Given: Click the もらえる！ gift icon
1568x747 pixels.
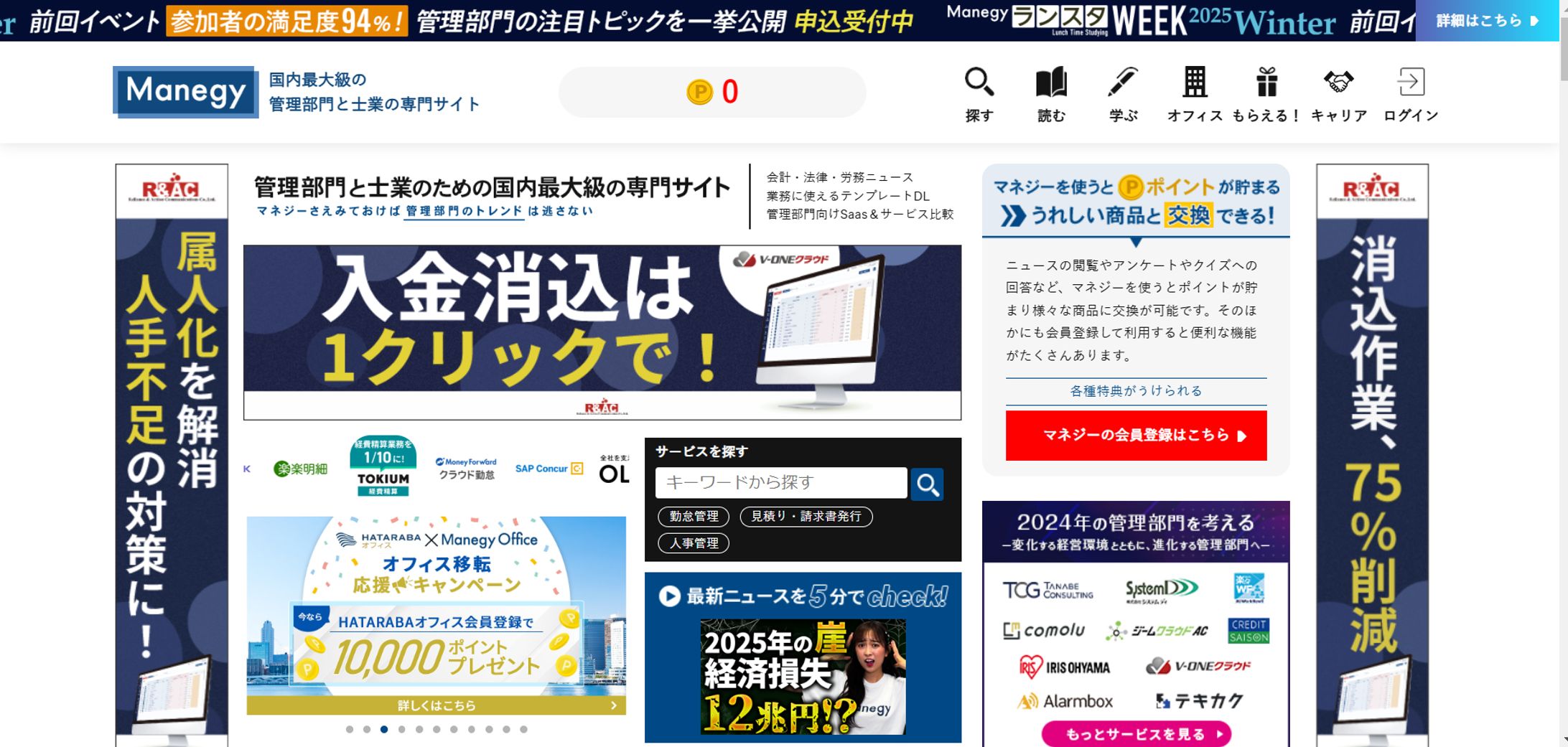Looking at the screenshot, I should [1266, 83].
